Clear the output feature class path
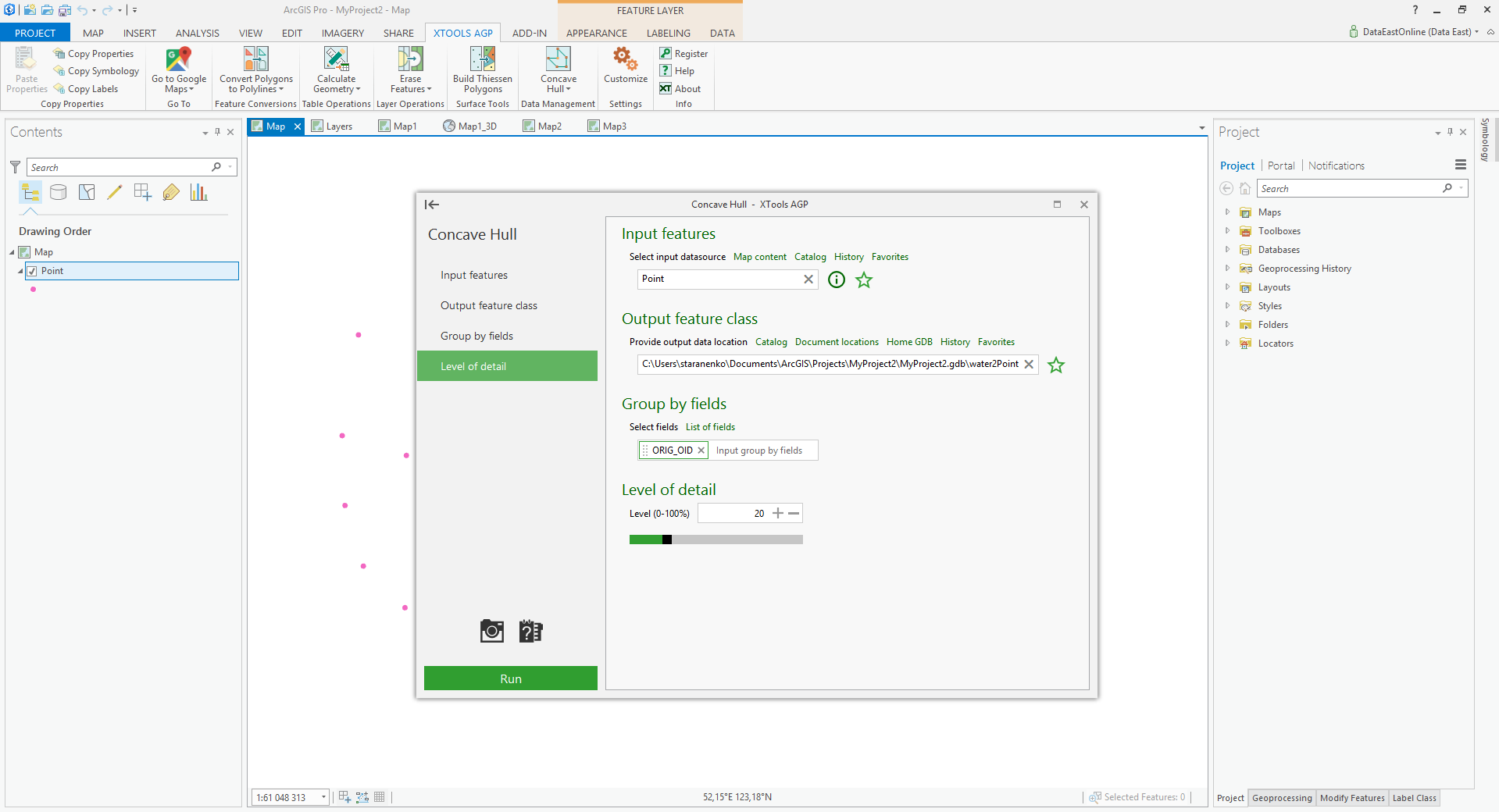 pos(1029,364)
